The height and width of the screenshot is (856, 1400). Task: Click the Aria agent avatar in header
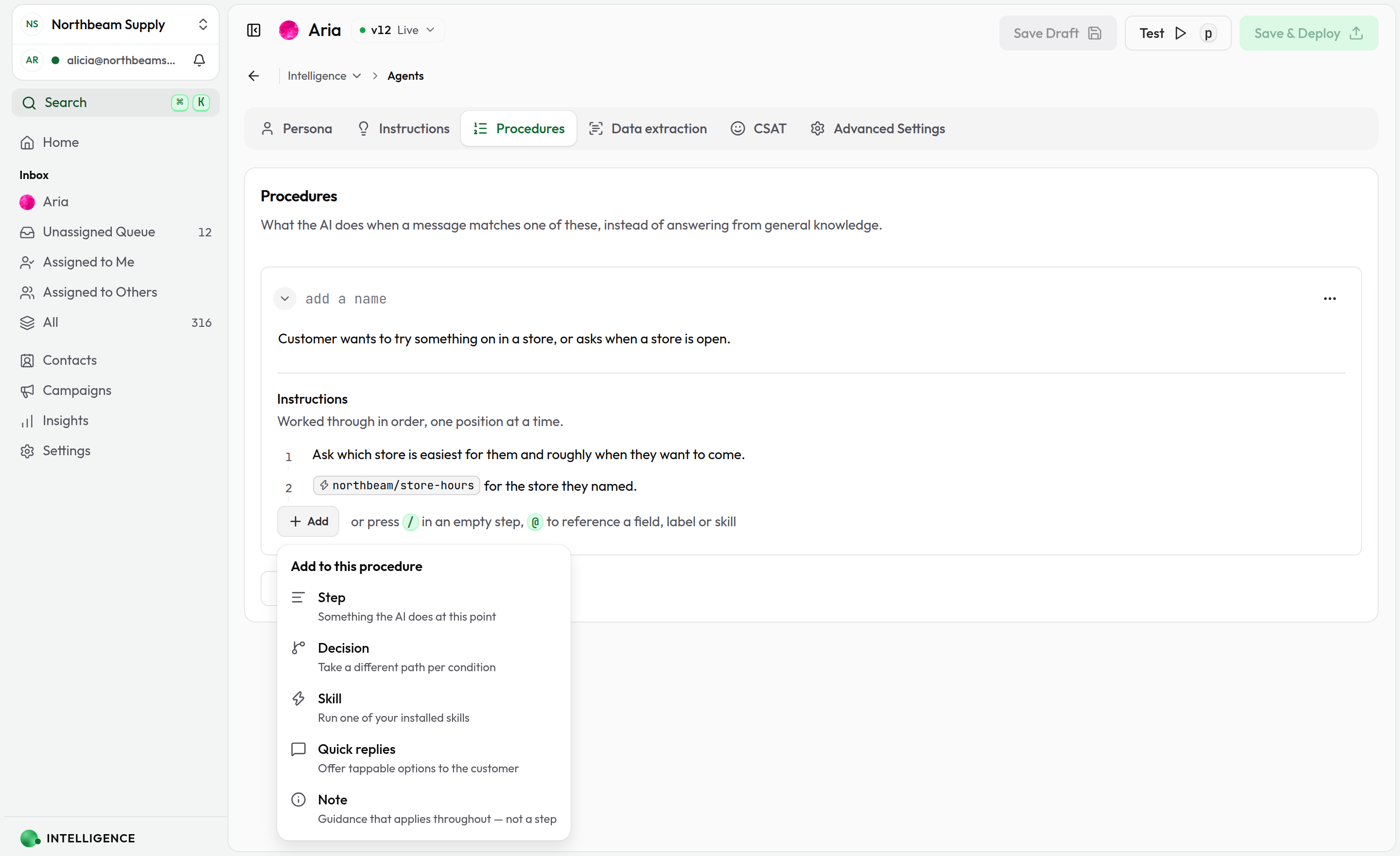click(289, 30)
